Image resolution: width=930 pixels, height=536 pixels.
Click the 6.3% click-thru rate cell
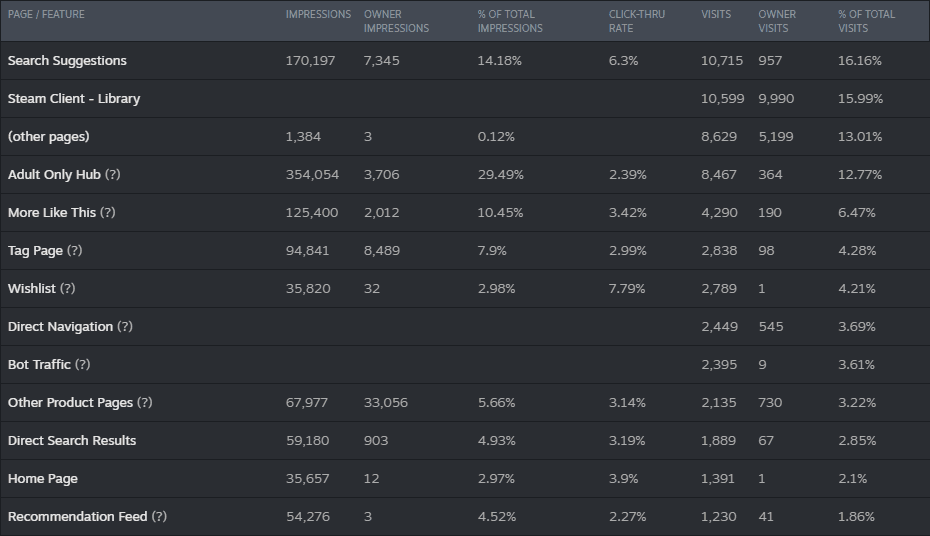pos(623,60)
